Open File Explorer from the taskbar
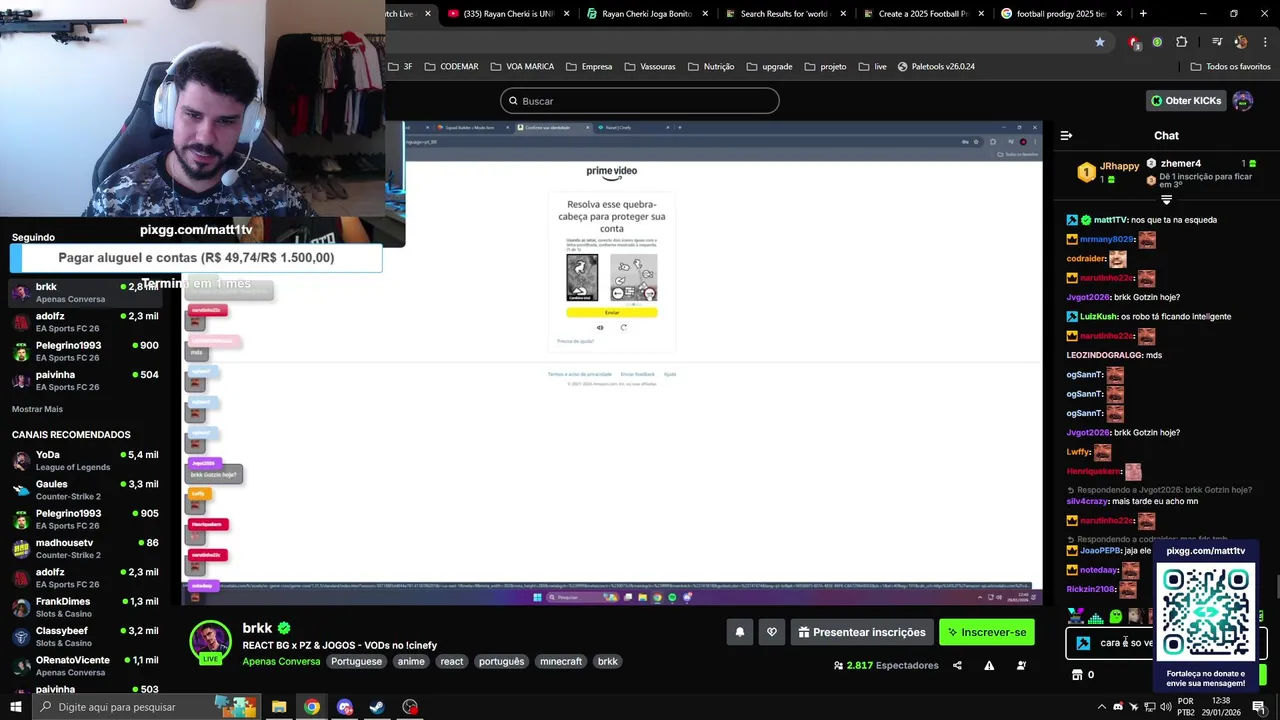This screenshot has height=720, width=1280. (x=279, y=707)
